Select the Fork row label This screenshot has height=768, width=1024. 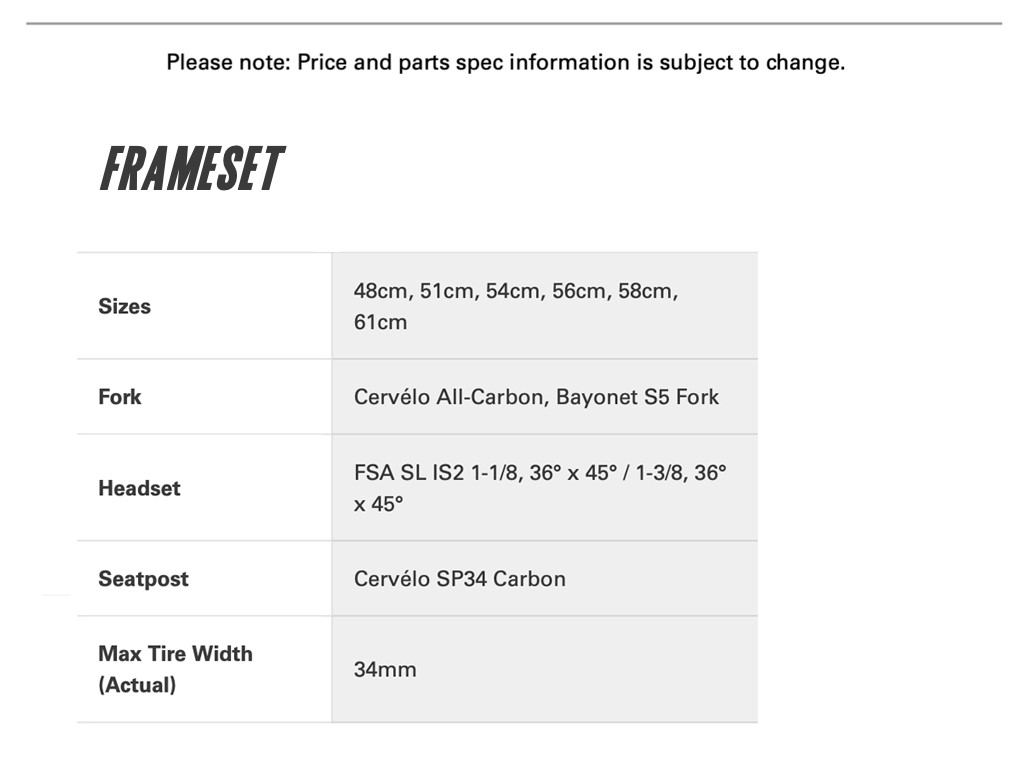coord(120,397)
